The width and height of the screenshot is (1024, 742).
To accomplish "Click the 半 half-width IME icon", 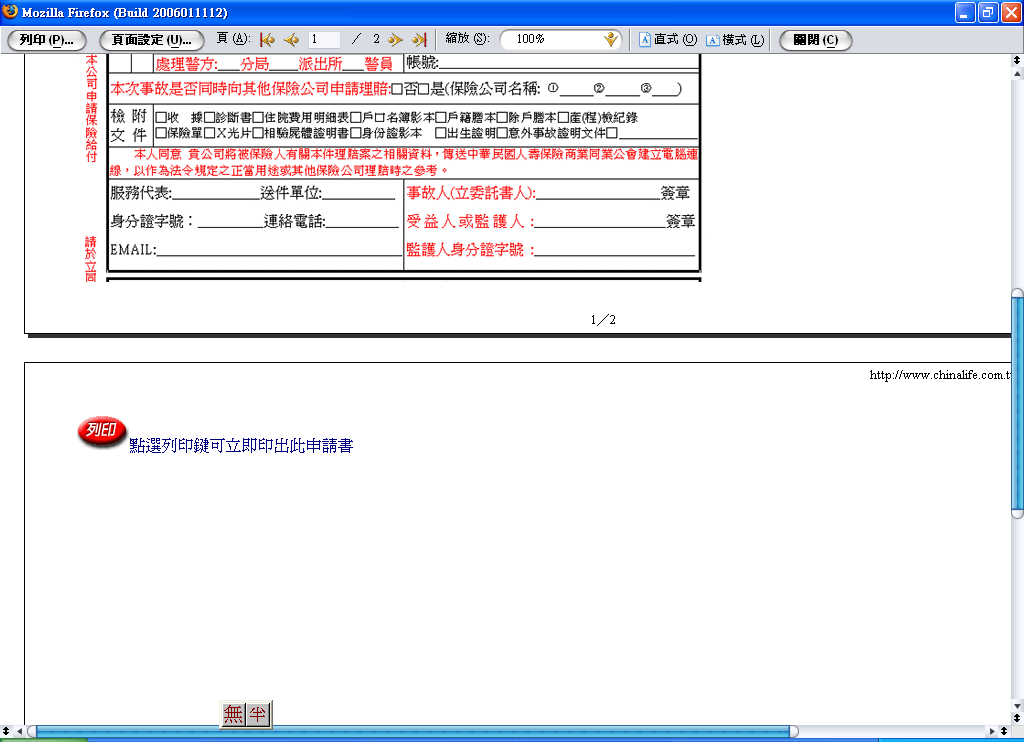I will pos(258,714).
